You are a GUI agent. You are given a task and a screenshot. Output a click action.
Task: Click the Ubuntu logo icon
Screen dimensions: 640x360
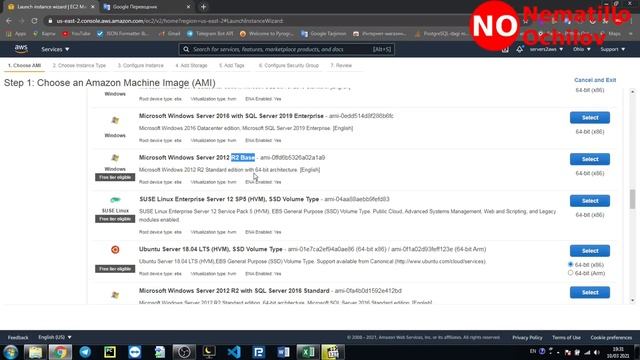tap(115, 249)
